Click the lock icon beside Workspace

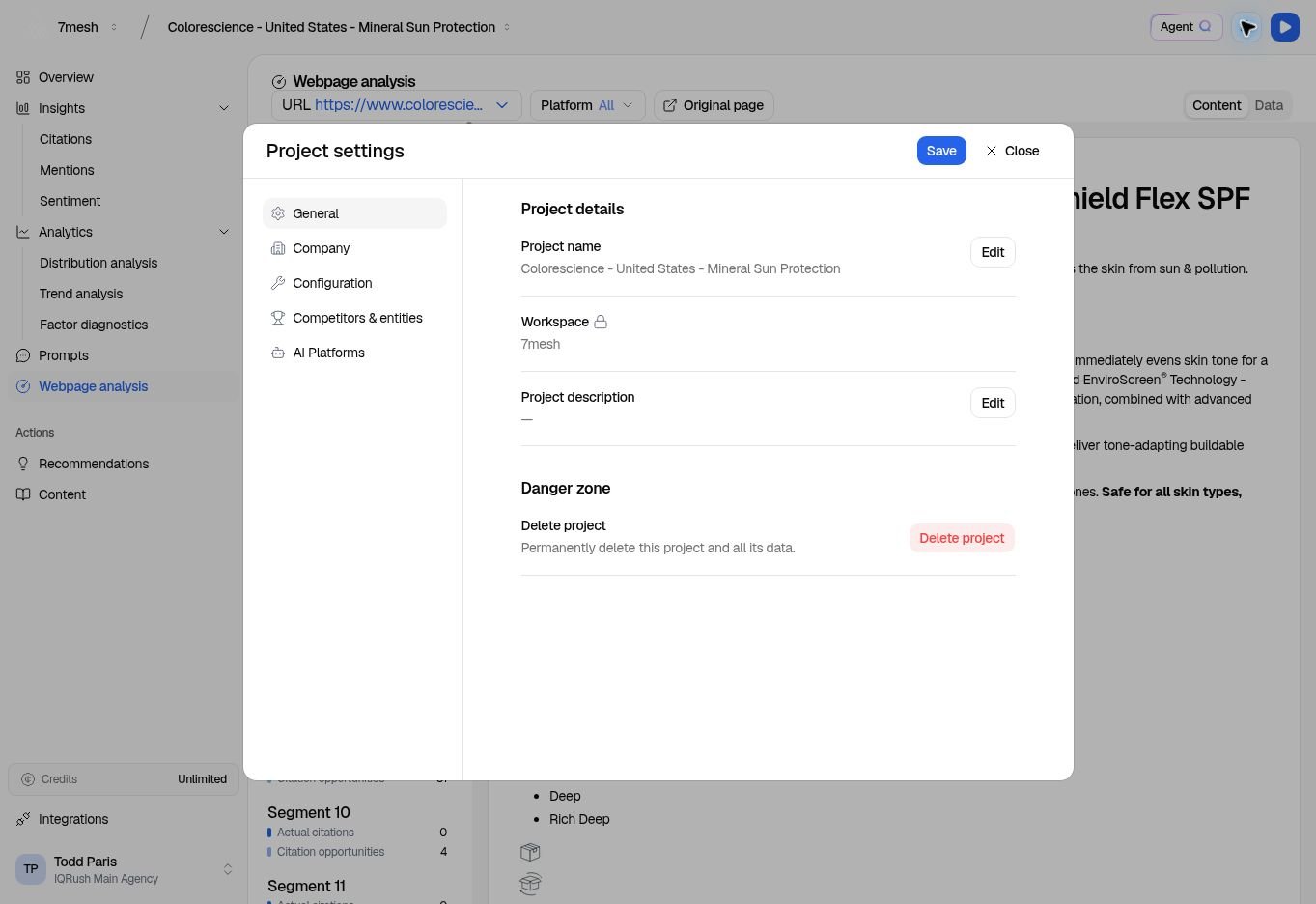[601, 322]
